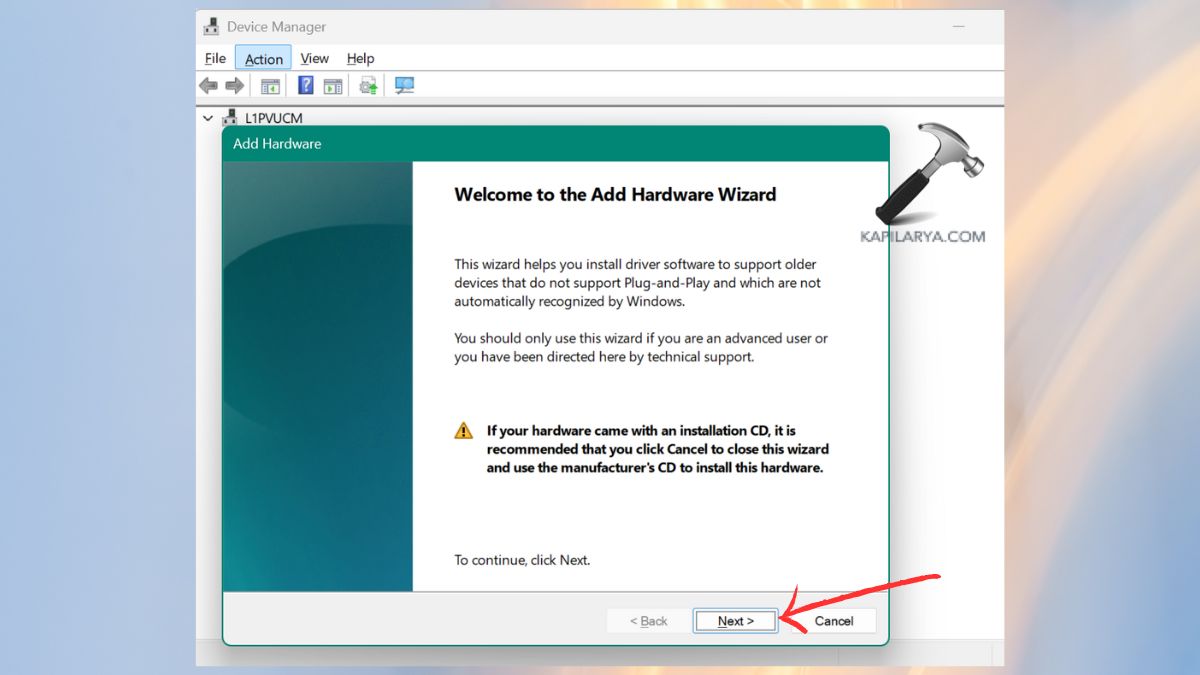This screenshot has width=1200, height=675.
Task: Cancel the Add Hardware wizard
Action: 833,621
